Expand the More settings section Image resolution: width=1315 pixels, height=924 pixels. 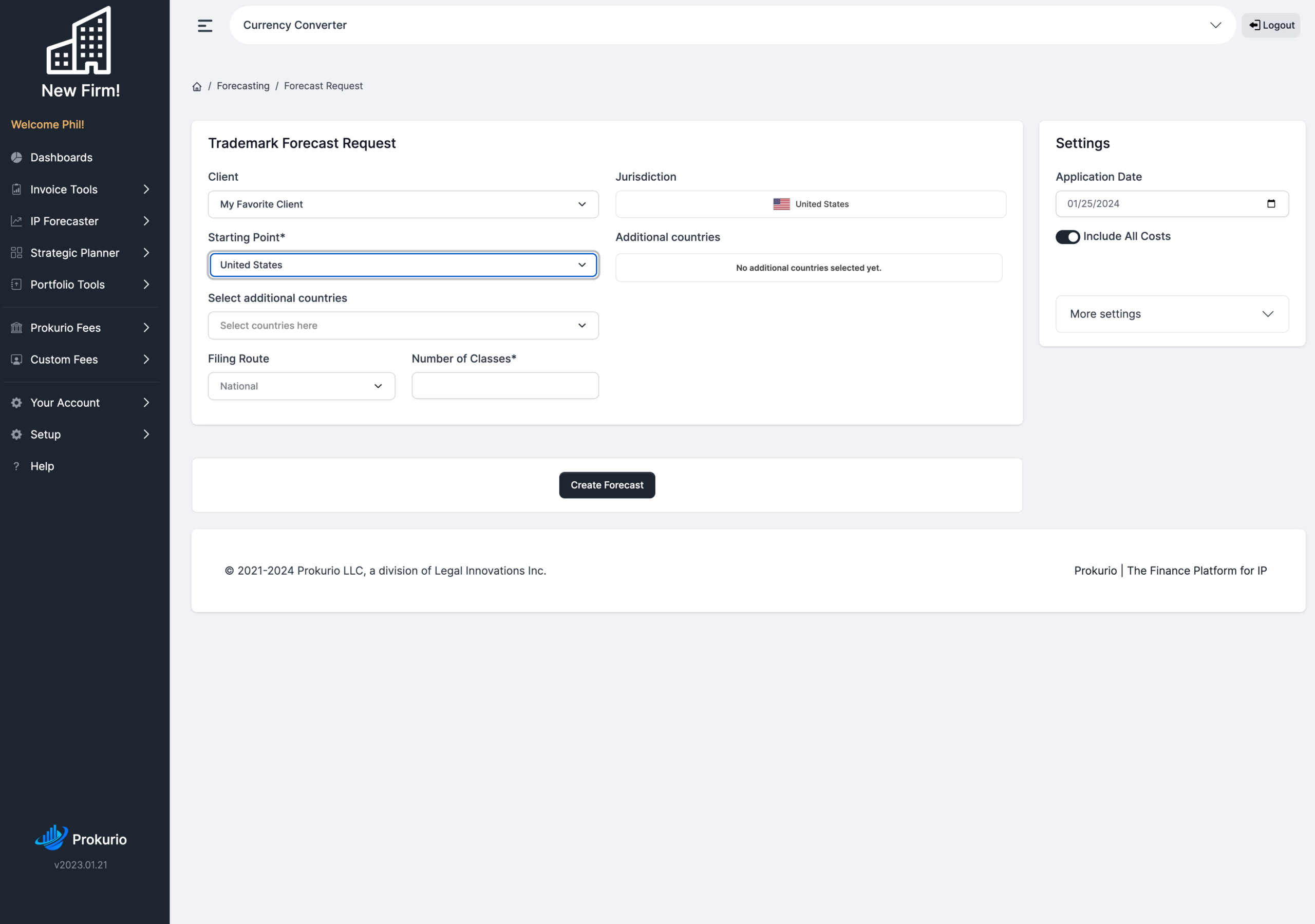[1172, 314]
